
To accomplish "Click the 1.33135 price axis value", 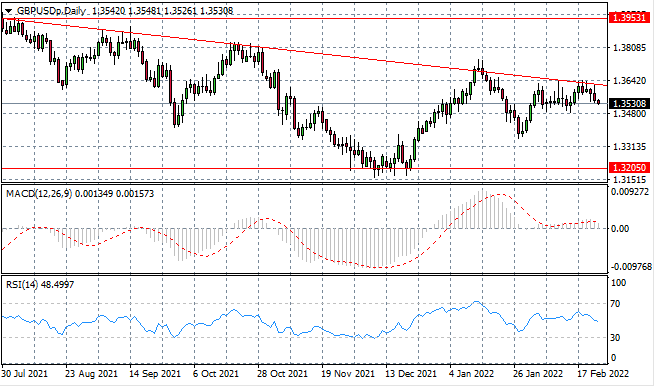I will [629, 147].
